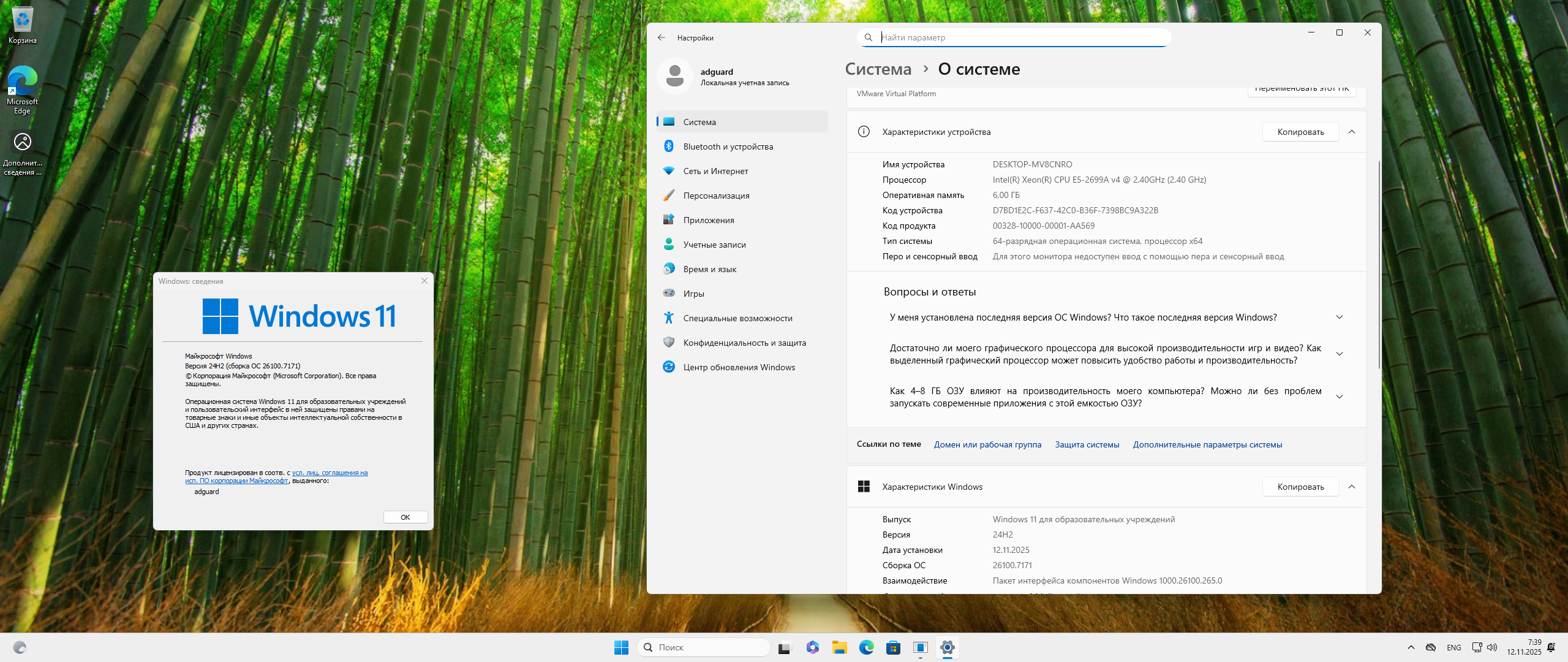Click the Settings back arrow
Viewport: 1568px width, 662px height.
(x=661, y=37)
